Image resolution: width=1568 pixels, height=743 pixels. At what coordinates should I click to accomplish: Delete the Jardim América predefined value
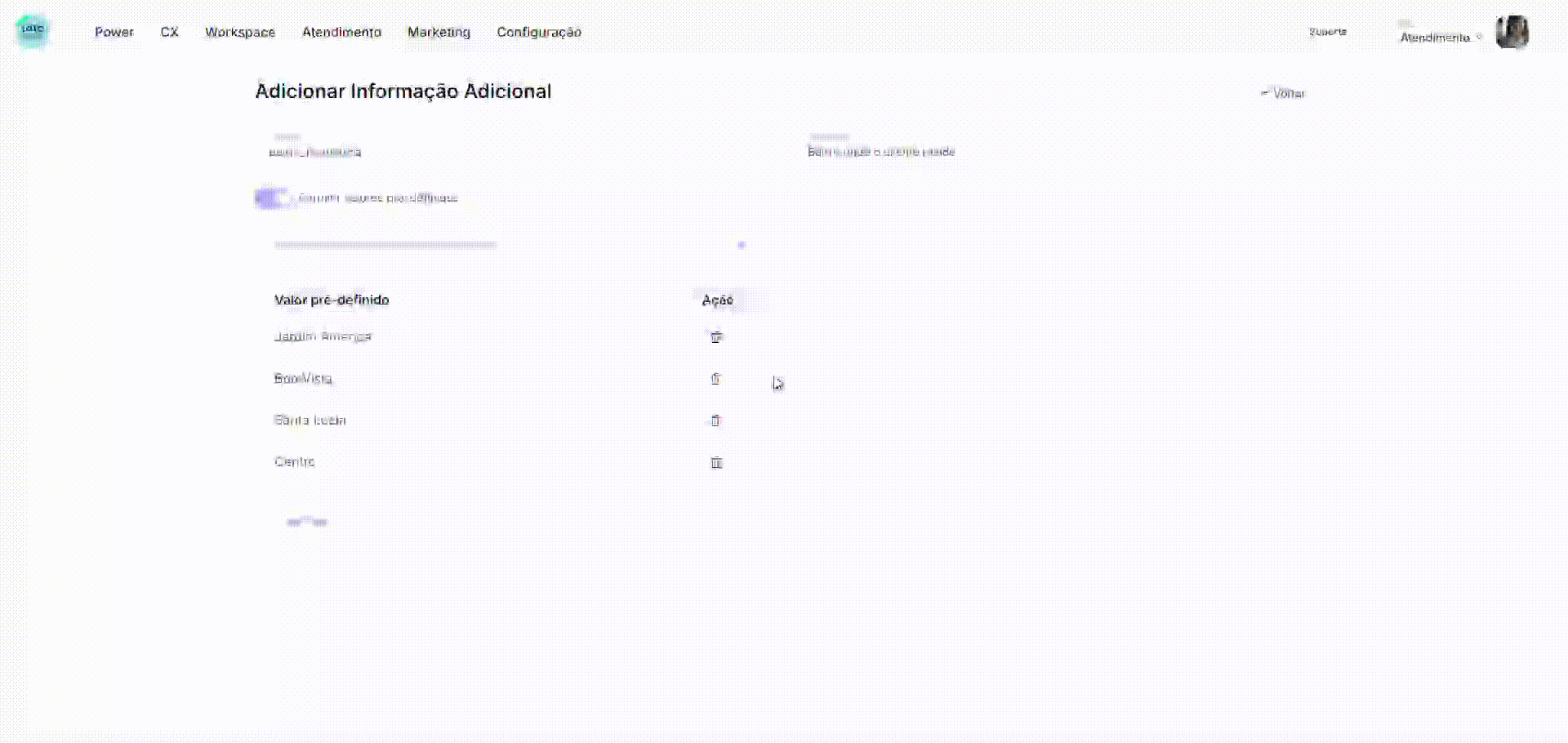[x=715, y=336]
